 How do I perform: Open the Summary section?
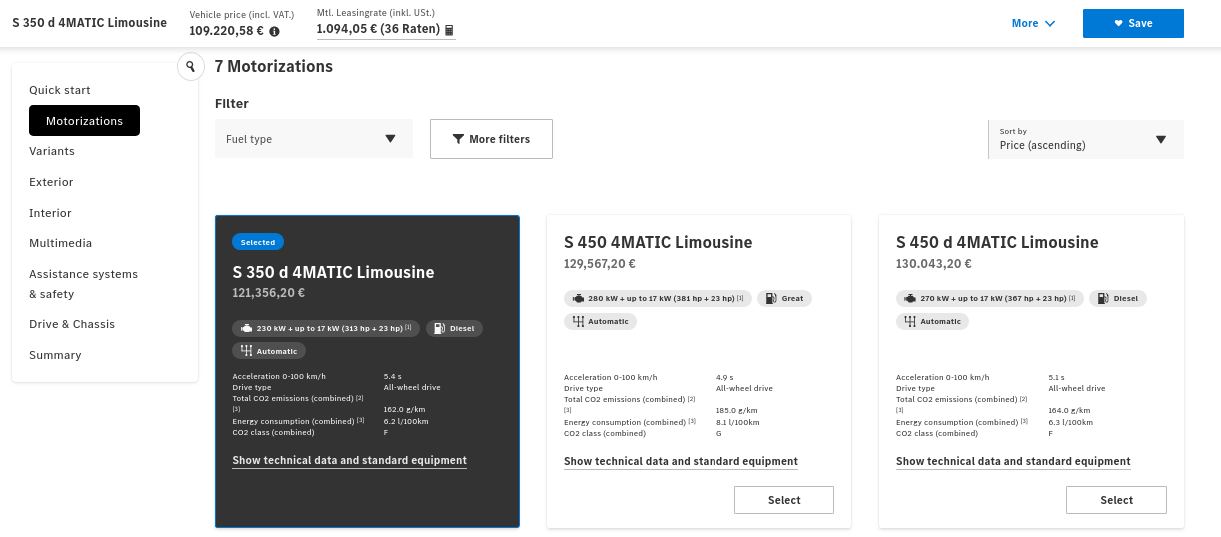click(x=55, y=355)
